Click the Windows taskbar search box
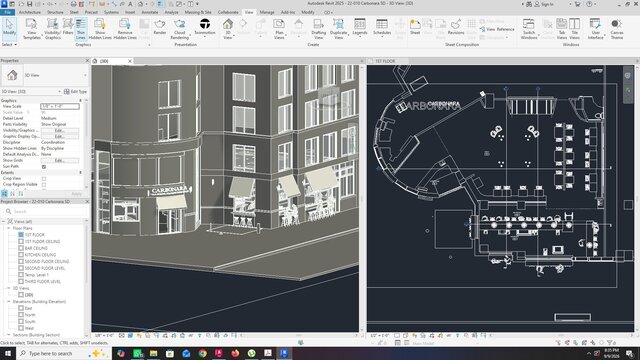Viewport: 640px width, 360px height. (64, 353)
